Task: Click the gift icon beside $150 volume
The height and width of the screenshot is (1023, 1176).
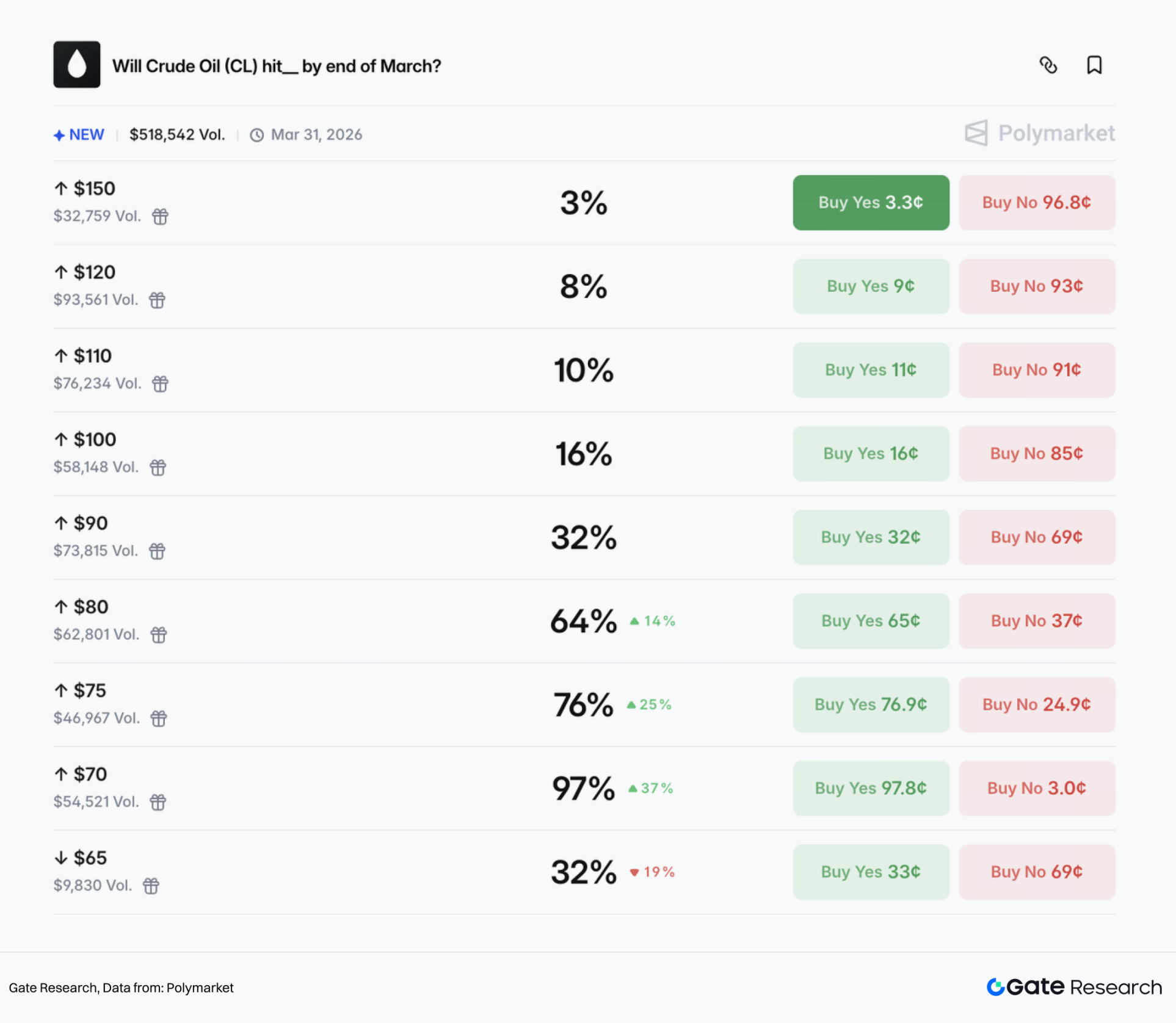Action: (161, 217)
